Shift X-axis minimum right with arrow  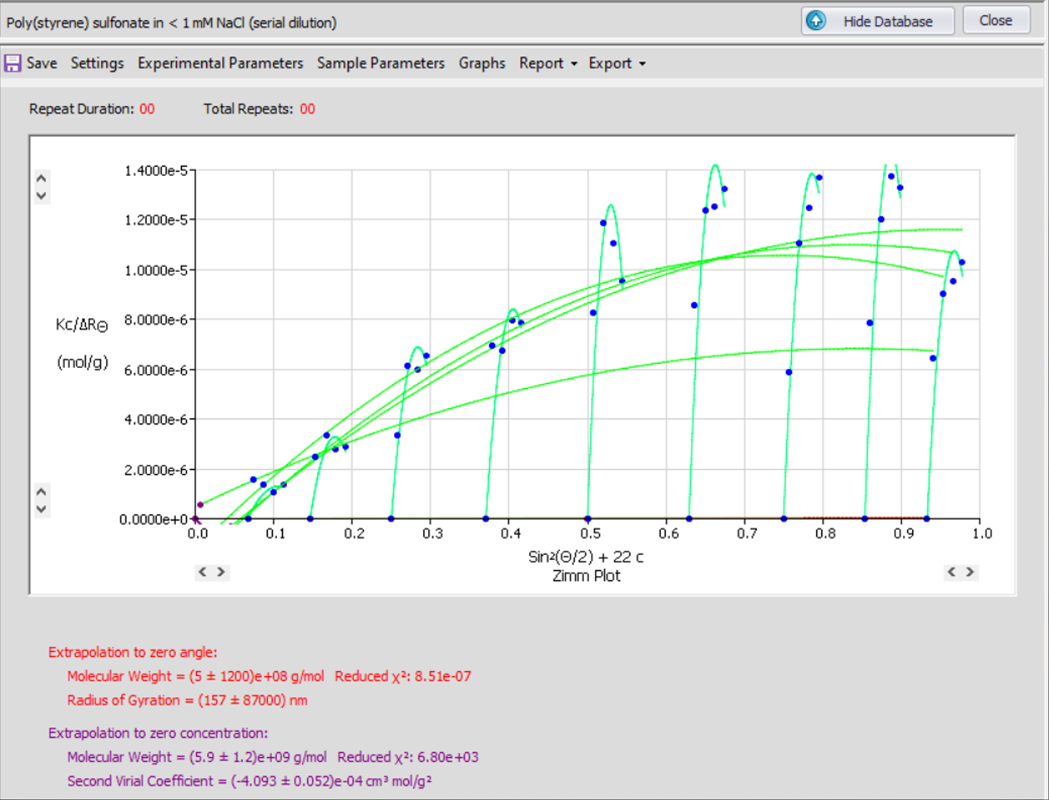coord(221,572)
